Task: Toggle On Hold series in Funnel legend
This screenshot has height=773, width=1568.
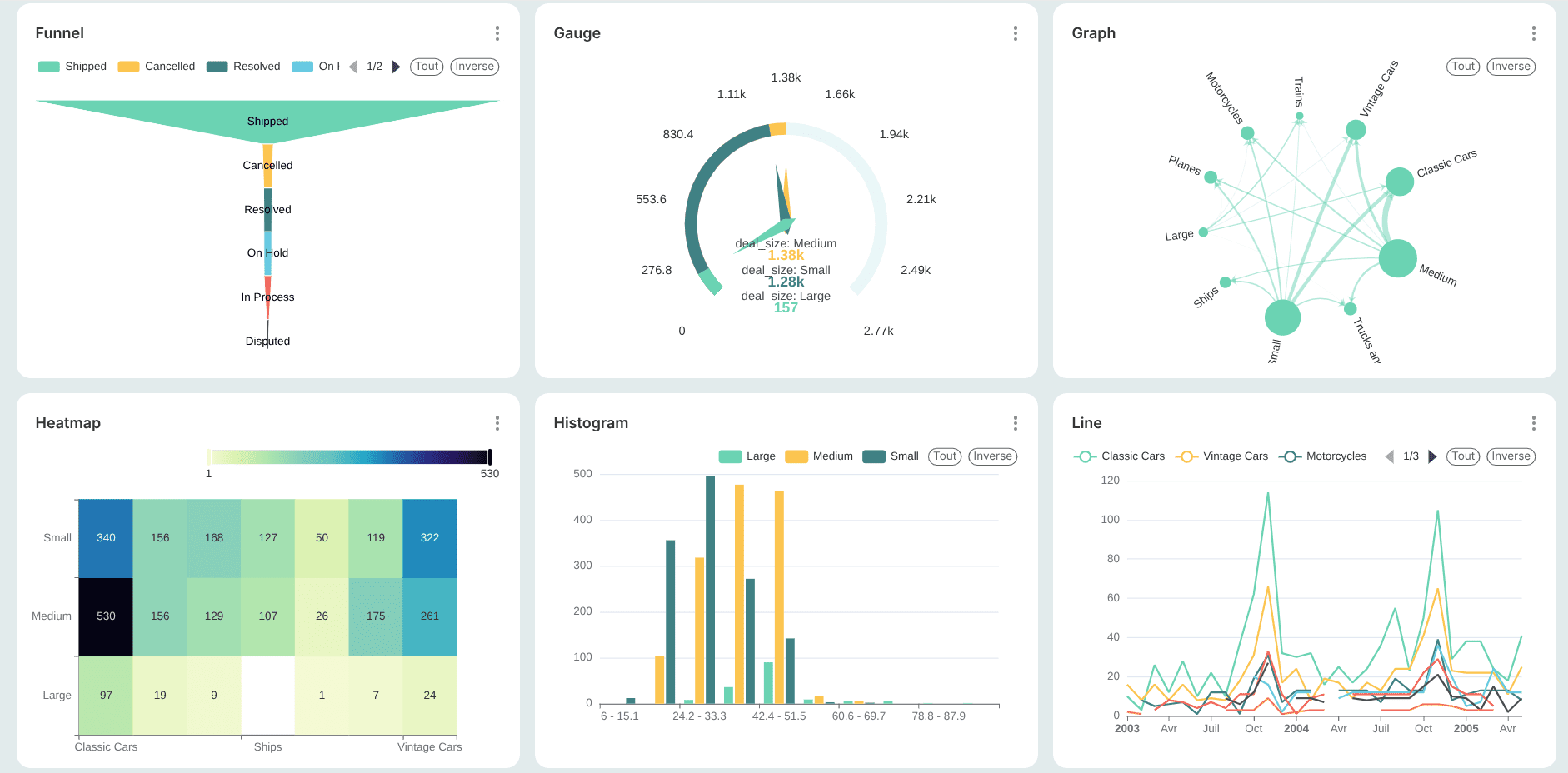Action: point(316,67)
